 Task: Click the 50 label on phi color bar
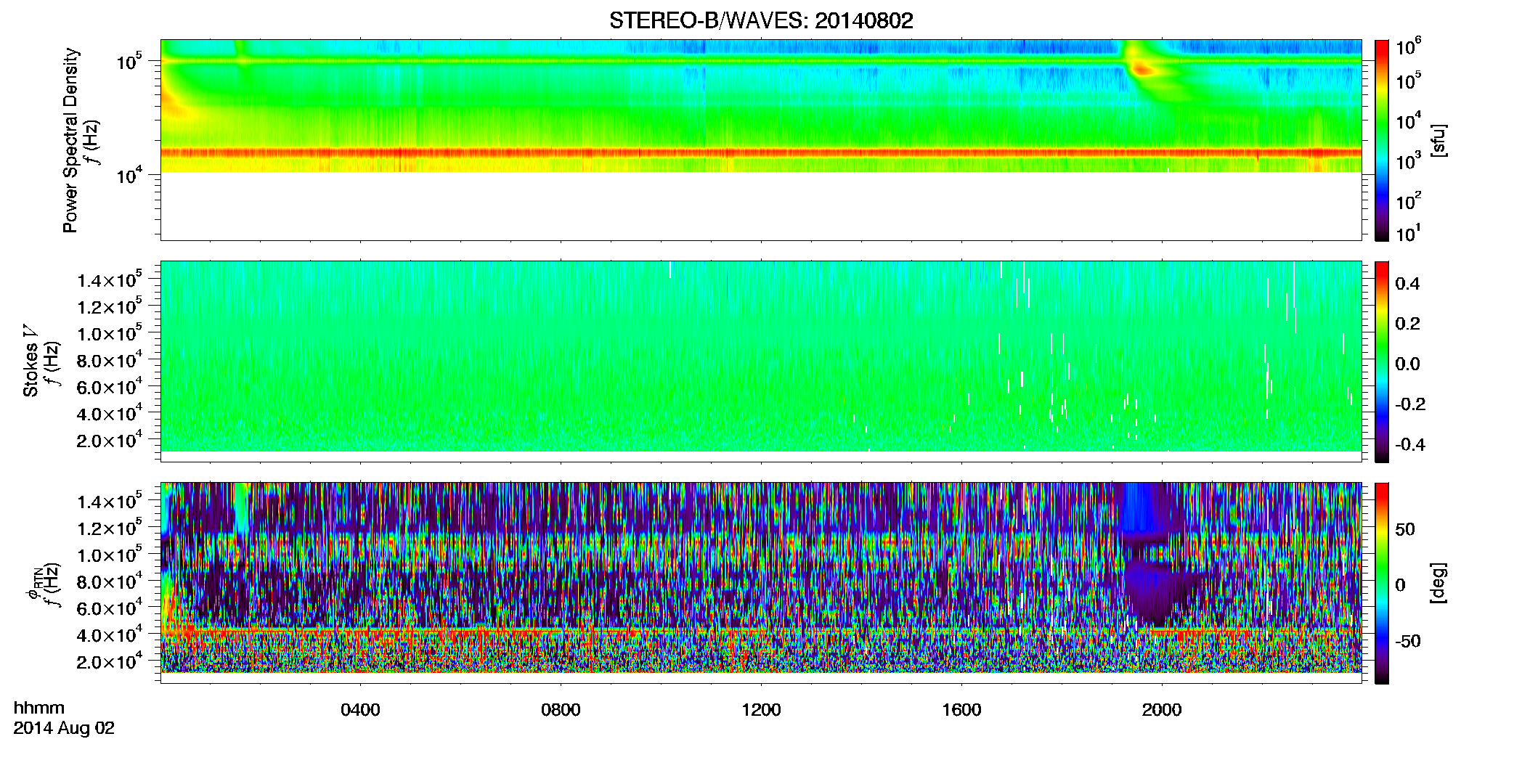coord(1405,529)
